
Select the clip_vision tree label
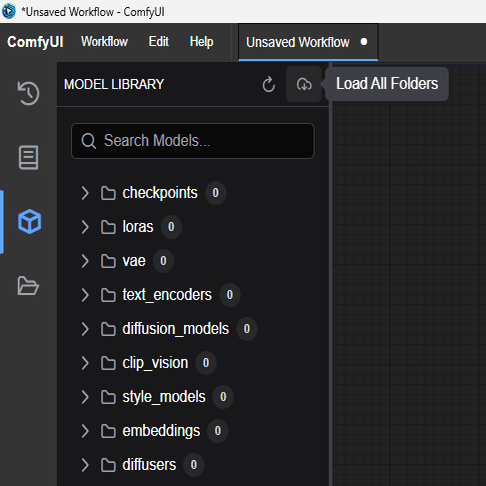click(x=155, y=363)
